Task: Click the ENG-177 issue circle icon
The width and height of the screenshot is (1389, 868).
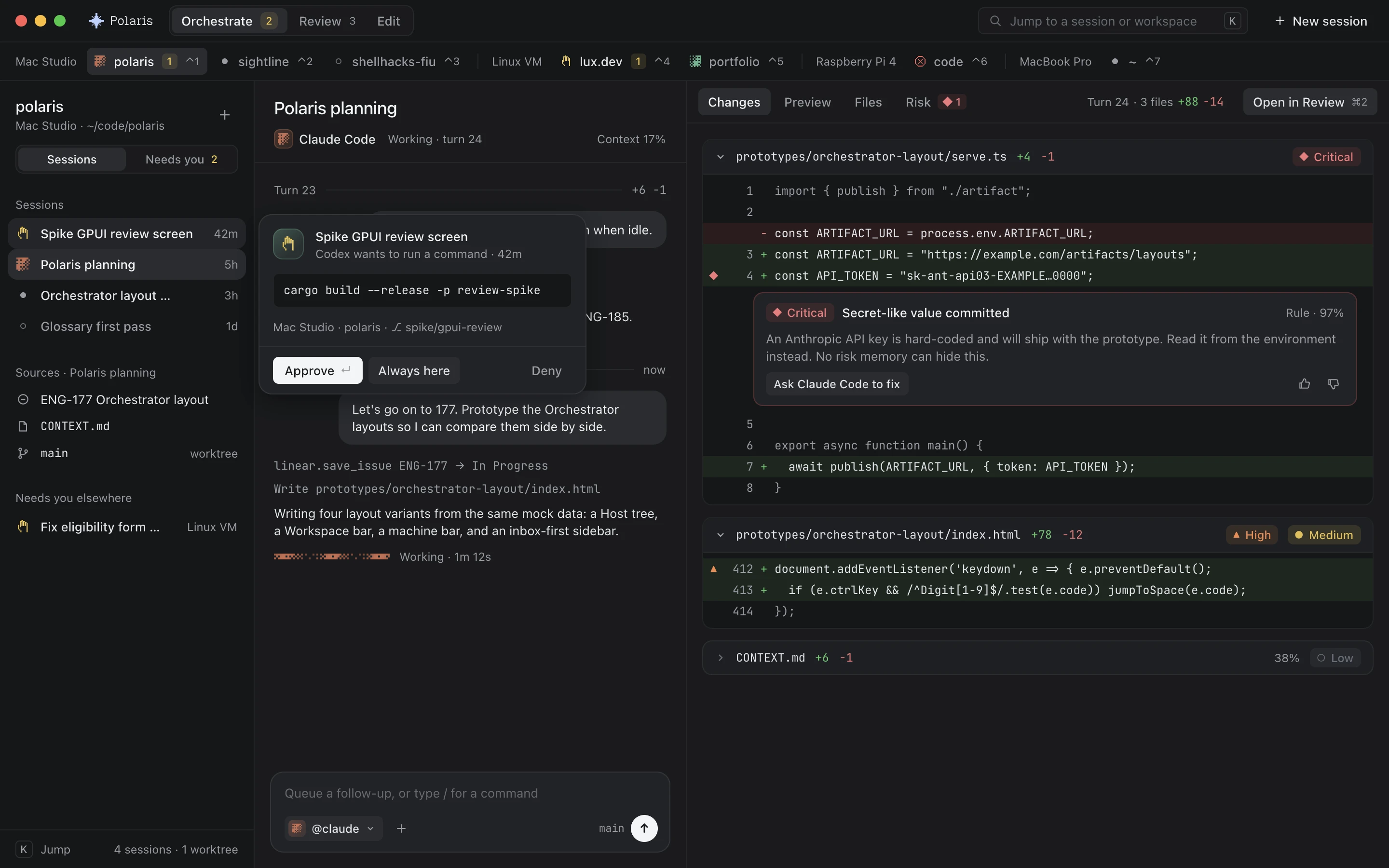Action: [23, 400]
